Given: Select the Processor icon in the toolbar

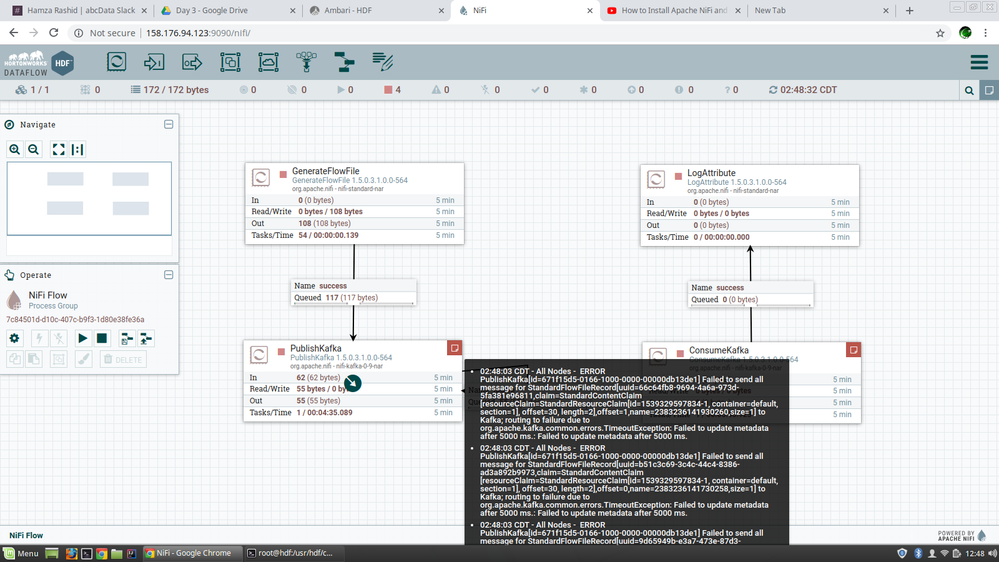Looking at the screenshot, I should point(117,62).
